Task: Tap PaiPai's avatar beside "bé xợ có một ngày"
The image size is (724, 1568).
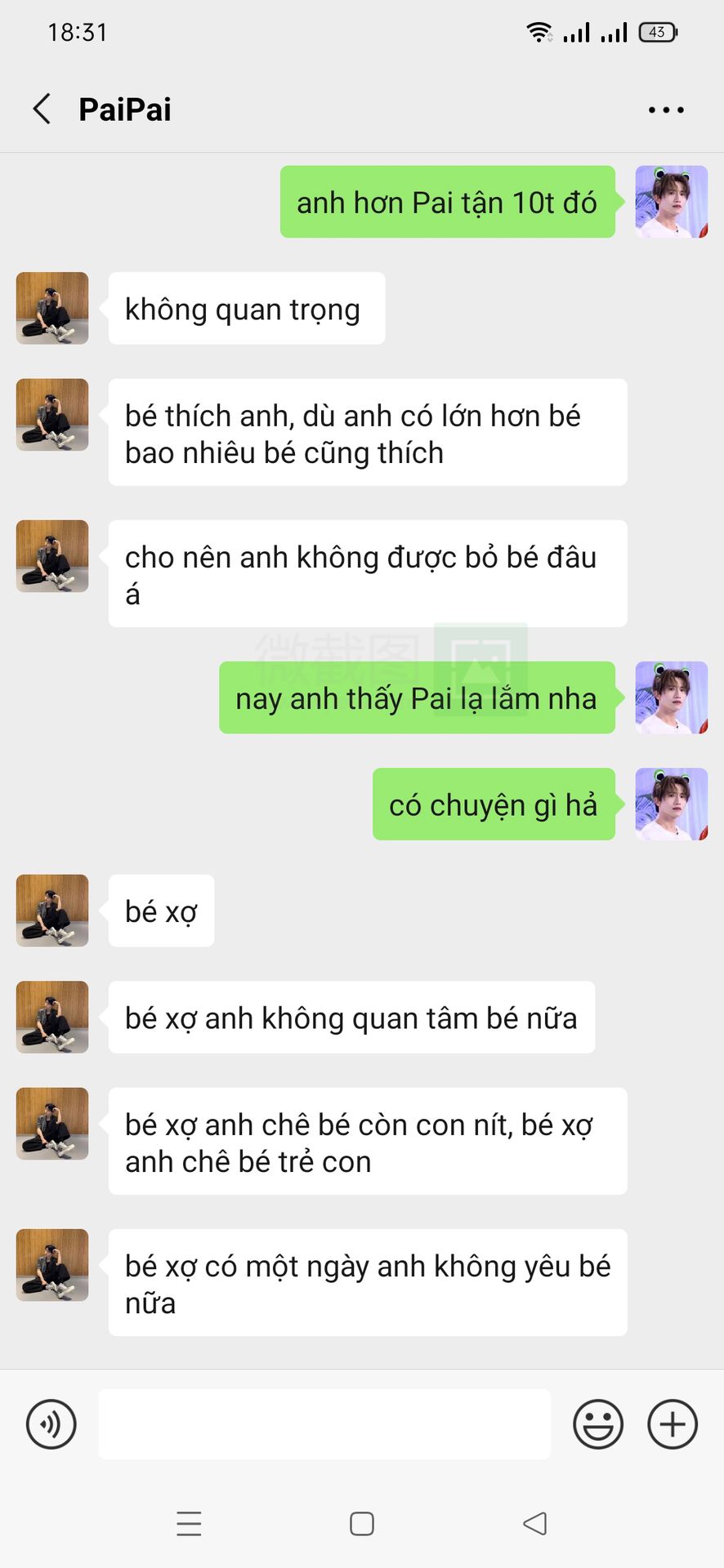Action: tap(52, 1264)
